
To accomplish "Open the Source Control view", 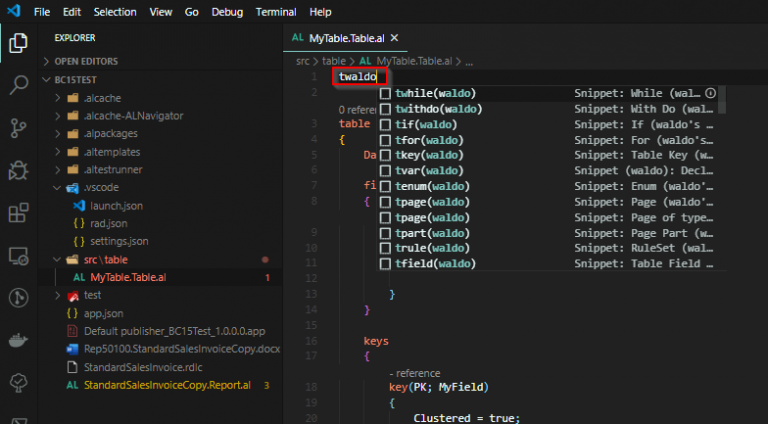I will pyautogui.click(x=18, y=127).
